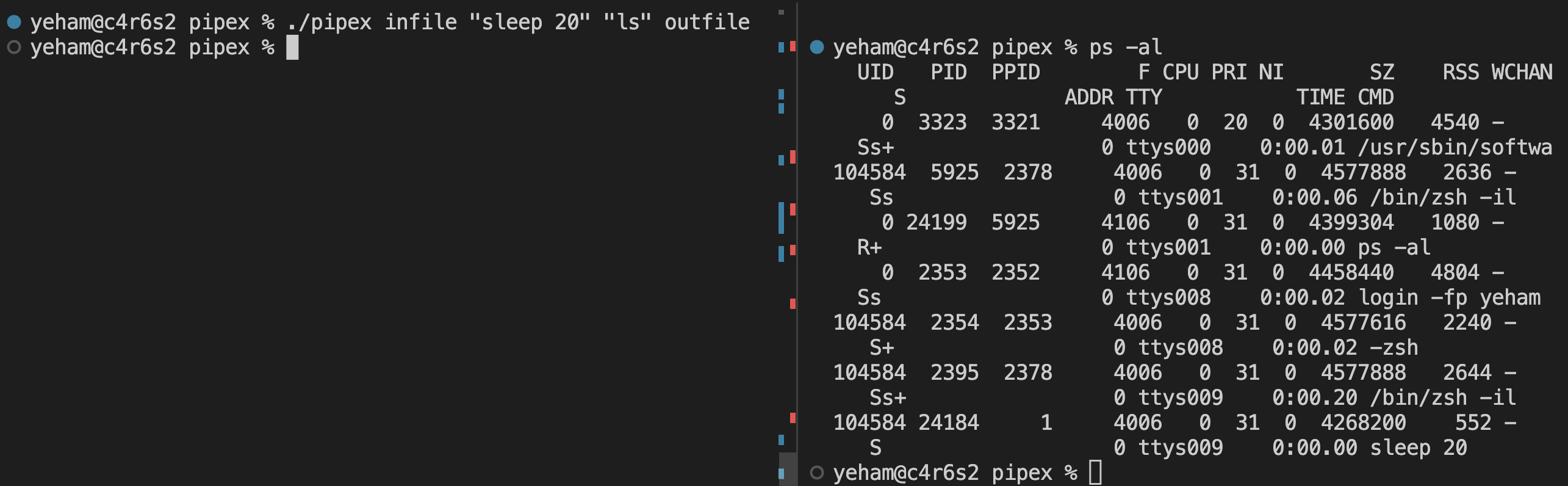Screen dimensions: 1568x486
Task: Click blue command decoration beside ./pipex command
Action: (x=14, y=23)
